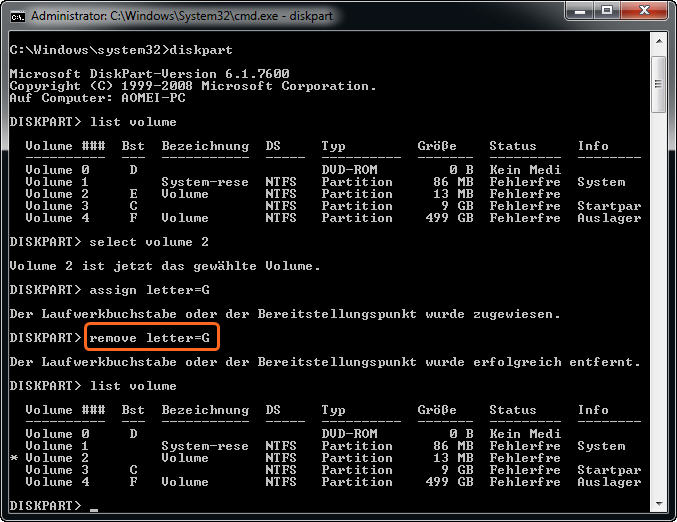Click the cursor at the last DISKPART prompt
The width and height of the screenshot is (677, 522).
tap(93, 507)
